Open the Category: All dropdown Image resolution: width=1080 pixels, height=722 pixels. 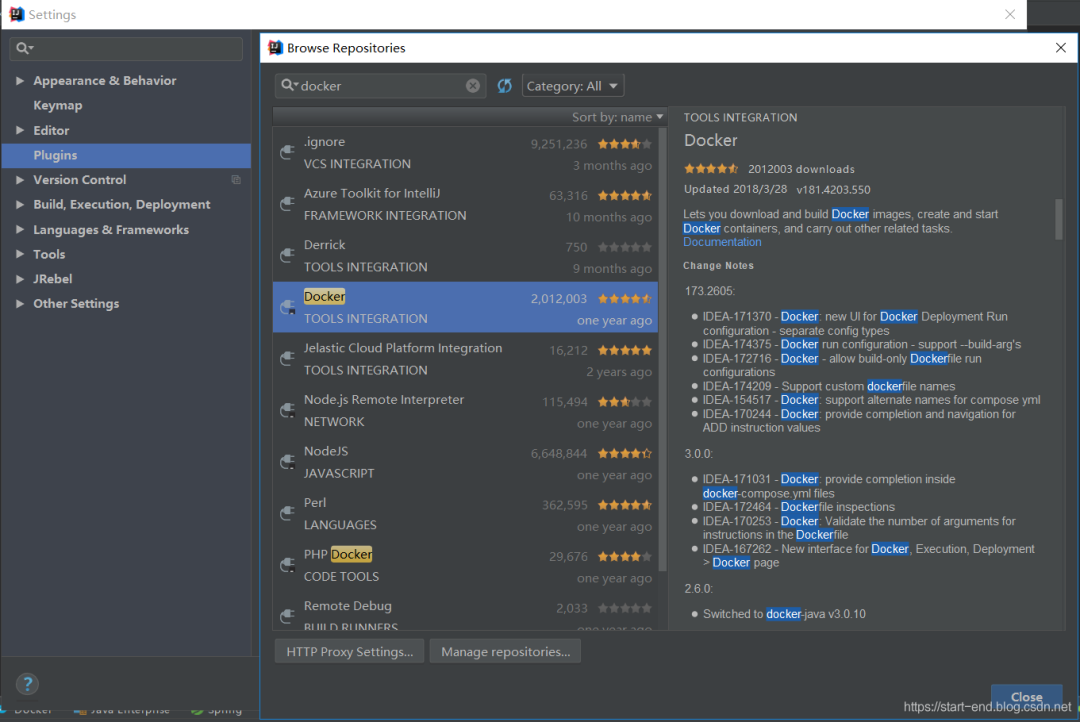572,85
